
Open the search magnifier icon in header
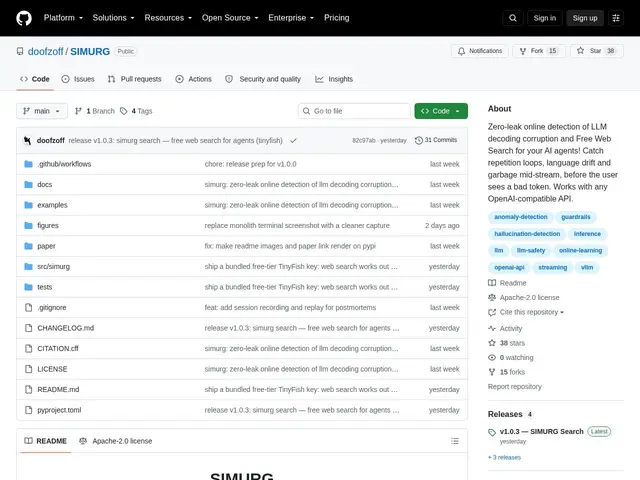pos(513,18)
